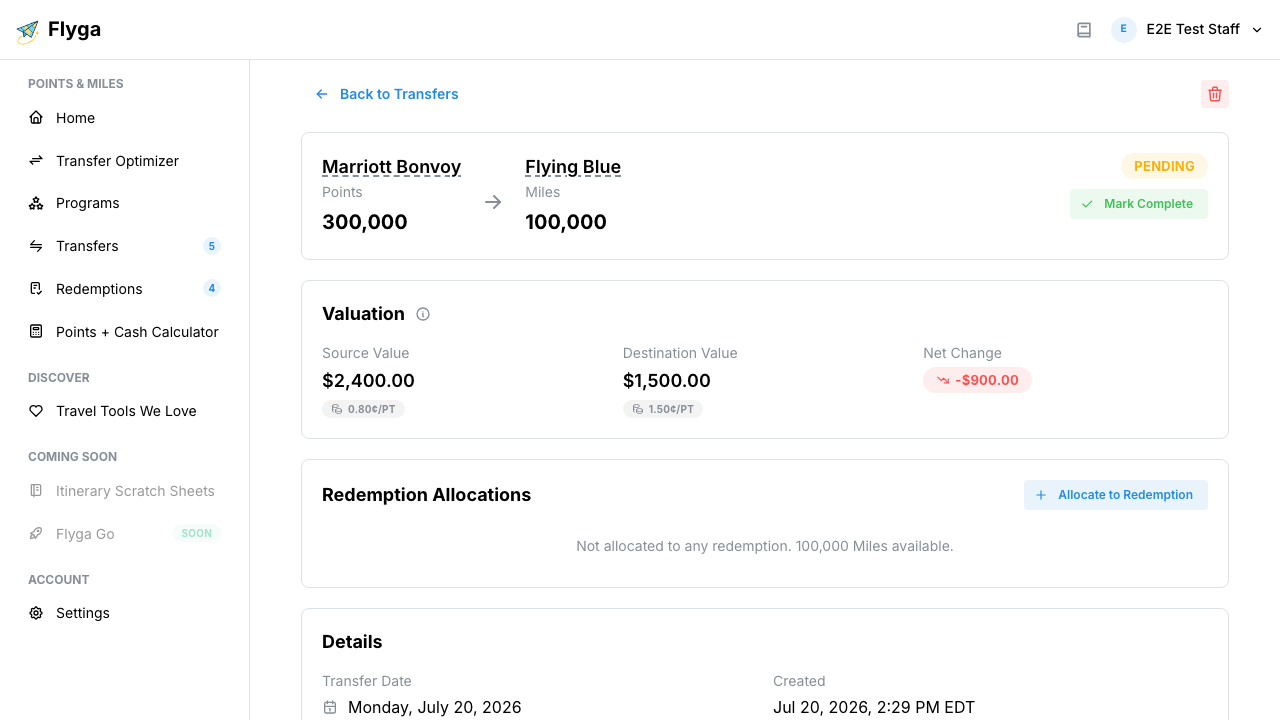This screenshot has height=720, width=1280.
Task: Open Programs in sidebar
Action: pyautogui.click(x=124, y=203)
